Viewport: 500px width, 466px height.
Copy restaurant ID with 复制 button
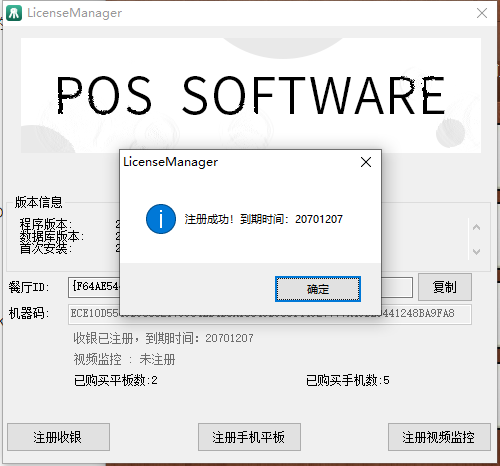[445, 287]
